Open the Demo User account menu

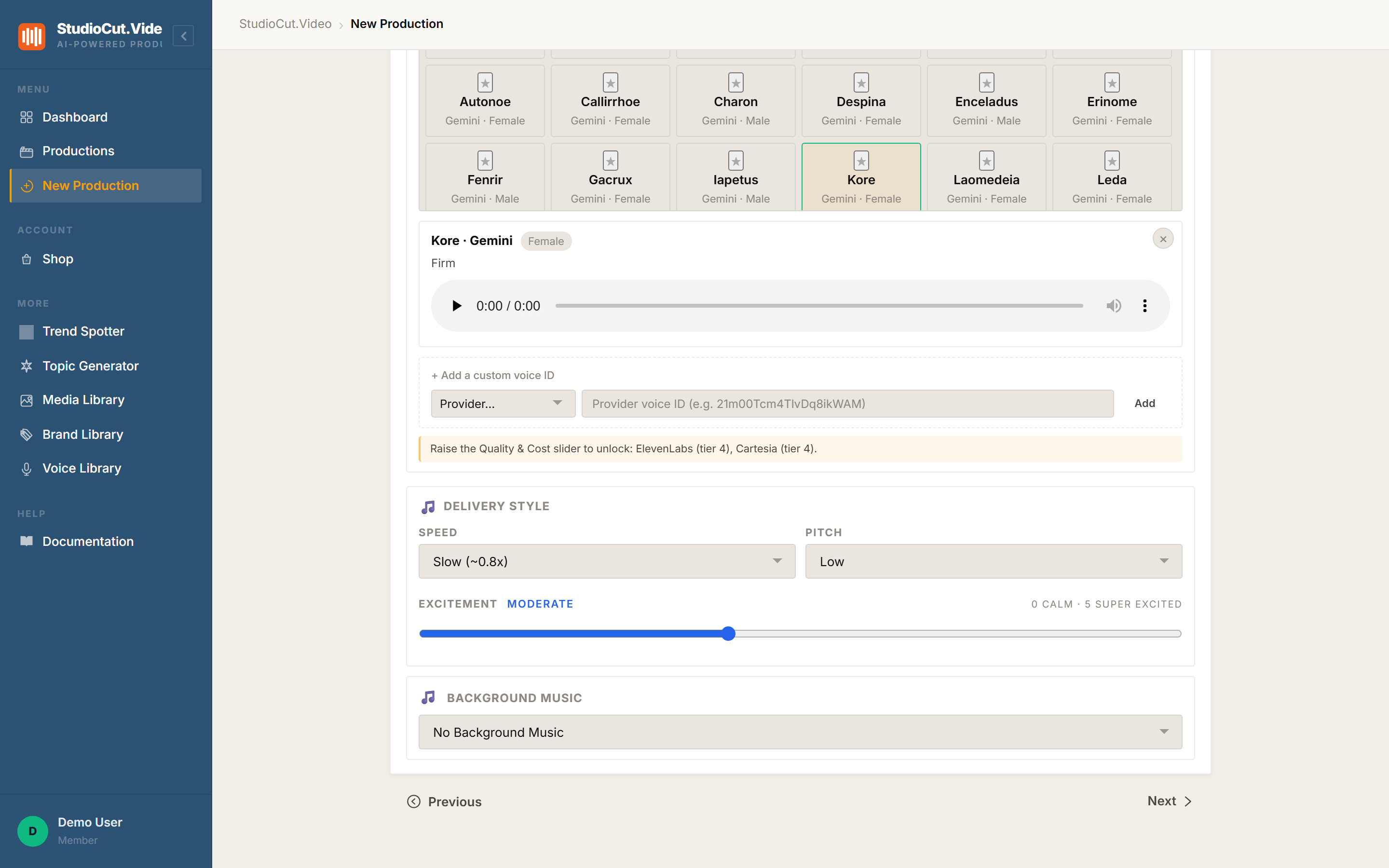(x=106, y=831)
